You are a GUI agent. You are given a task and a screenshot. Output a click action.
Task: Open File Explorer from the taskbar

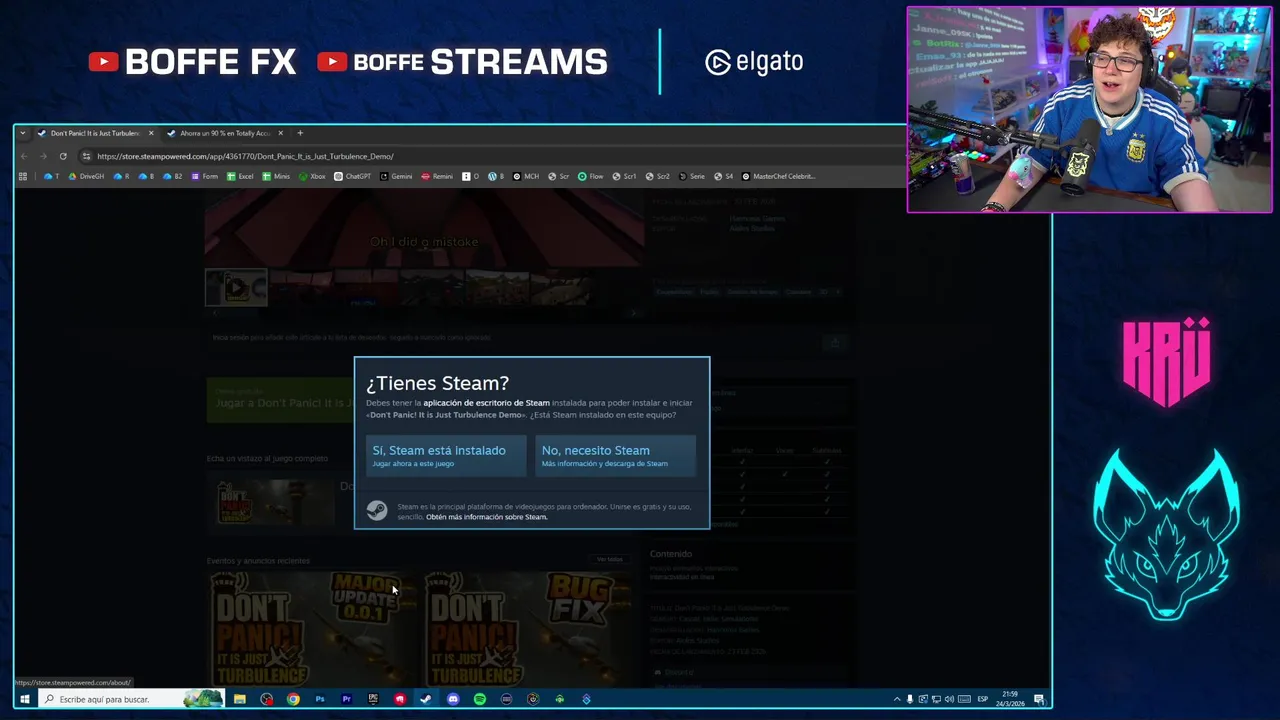point(240,699)
